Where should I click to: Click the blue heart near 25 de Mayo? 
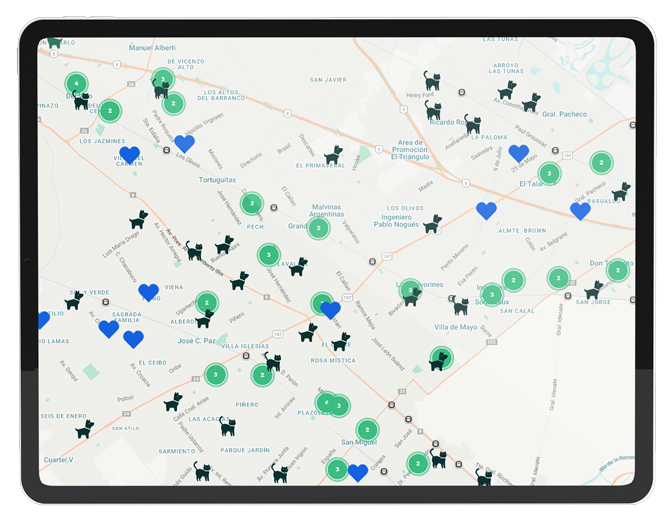518,153
